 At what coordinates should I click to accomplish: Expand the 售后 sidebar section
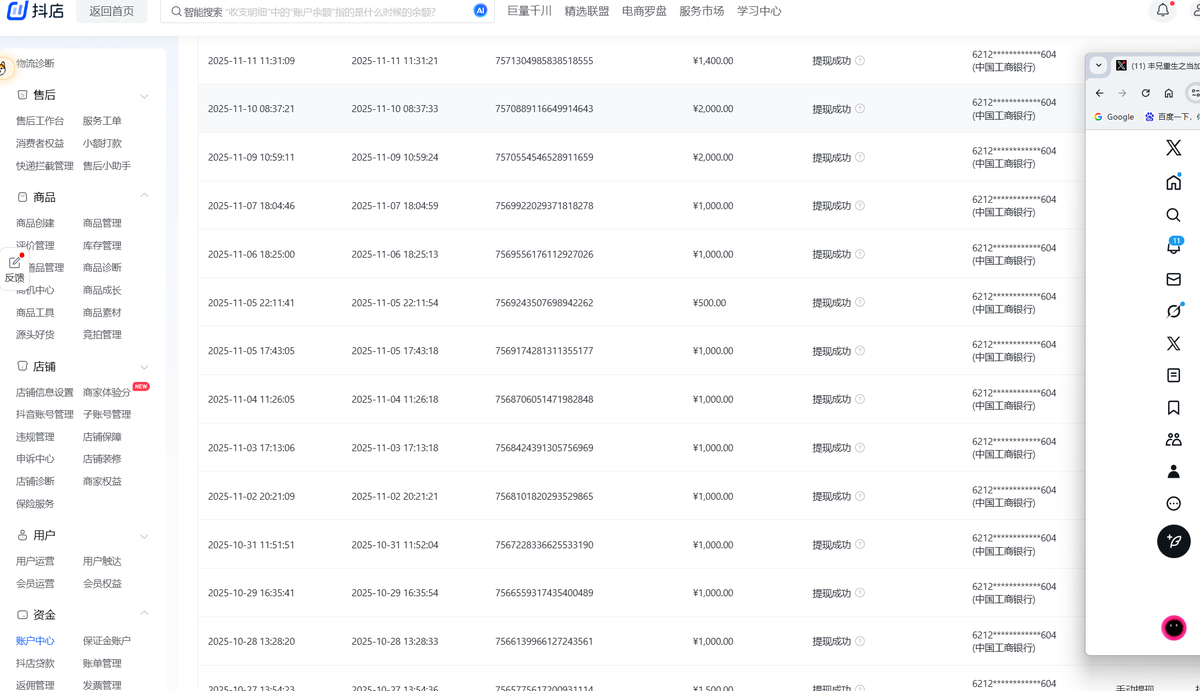pos(143,95)
